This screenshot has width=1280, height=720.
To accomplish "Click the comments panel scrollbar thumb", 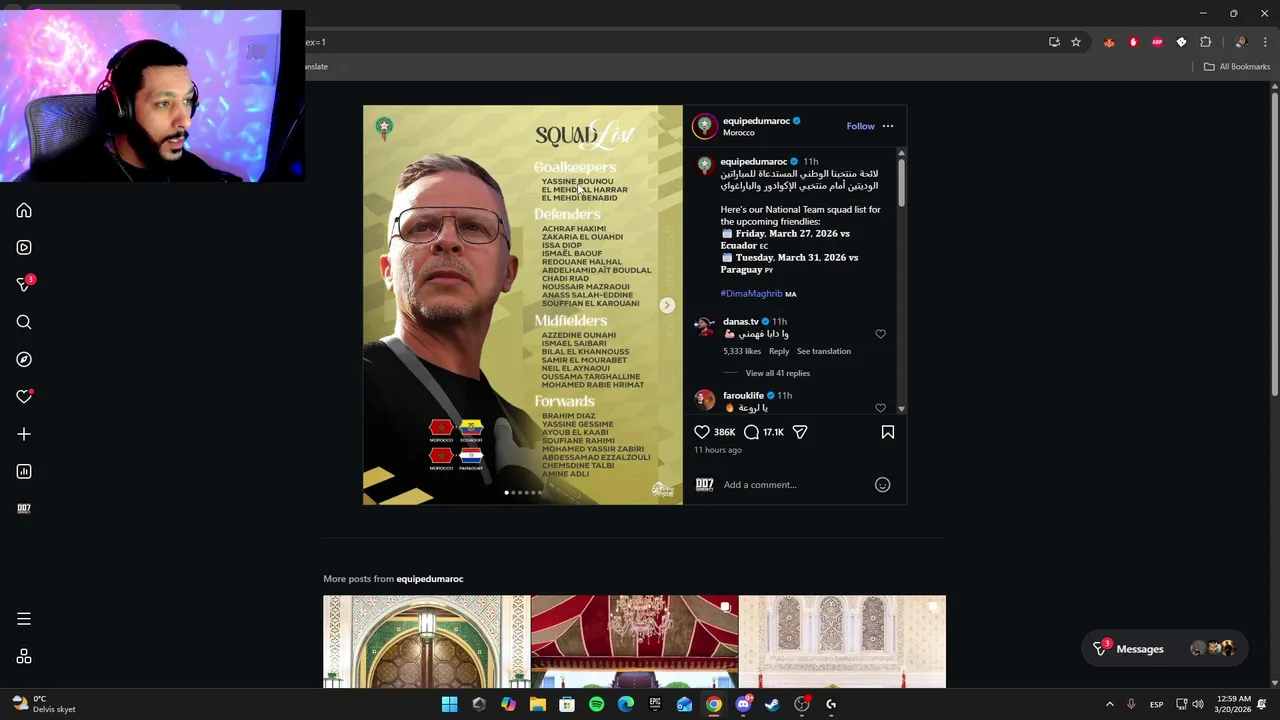I will [x=901, y=184].
